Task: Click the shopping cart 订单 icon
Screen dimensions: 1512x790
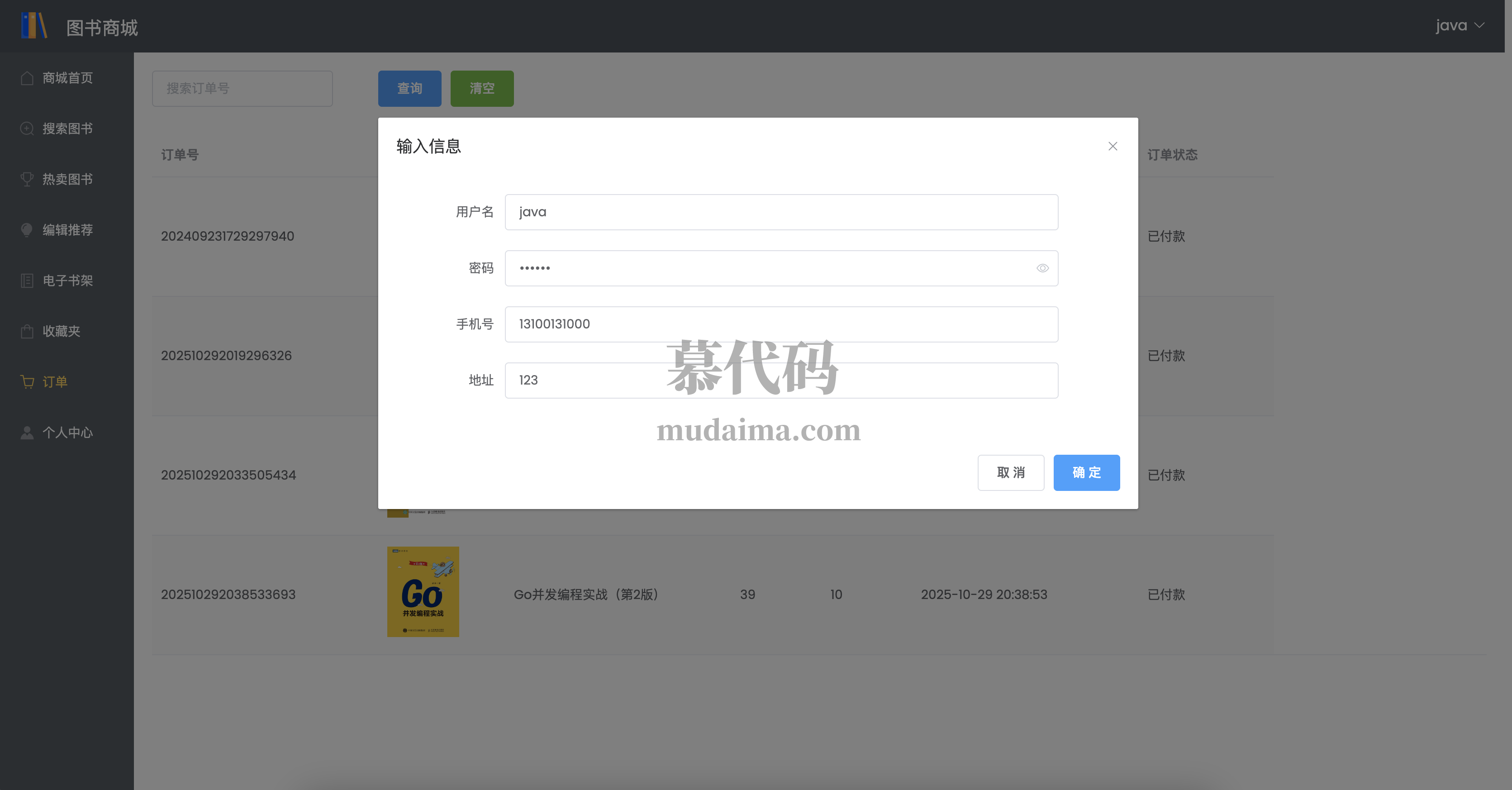Action: (27, 381)
